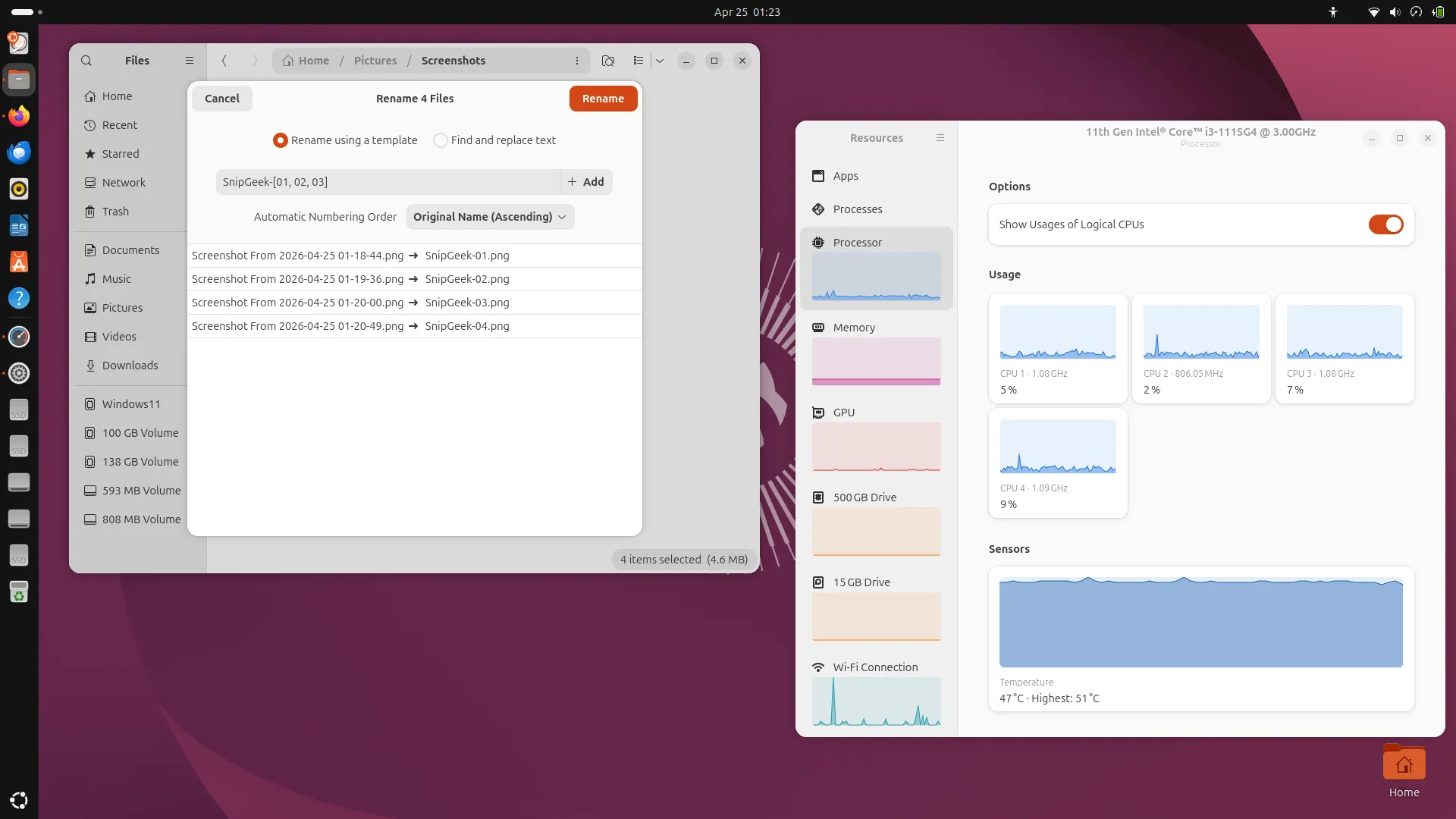The width and height of the screenshot is (1456, 819).
Task: View Memory usage in Resources
Action: tap(854, 327)
